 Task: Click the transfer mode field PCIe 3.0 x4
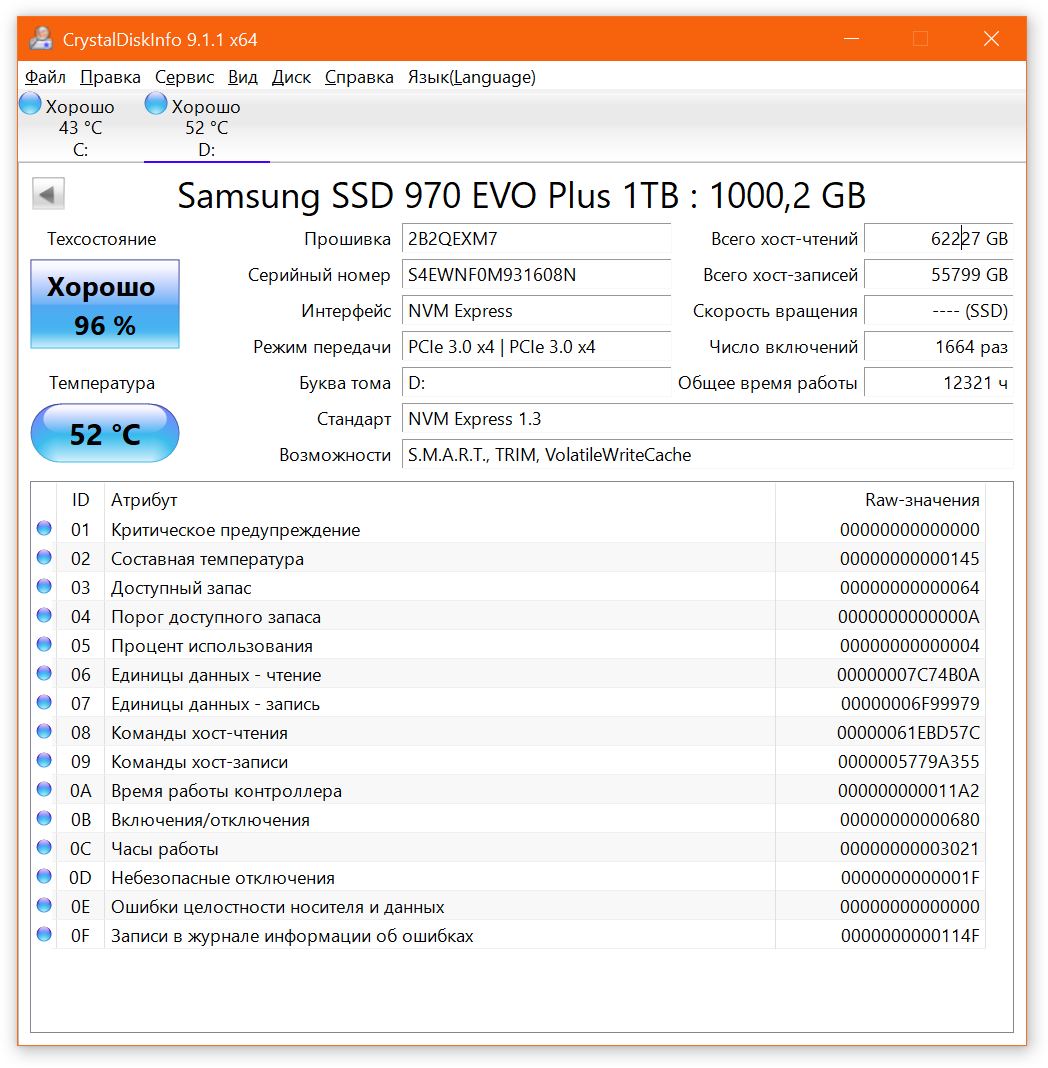click(537, 347)
